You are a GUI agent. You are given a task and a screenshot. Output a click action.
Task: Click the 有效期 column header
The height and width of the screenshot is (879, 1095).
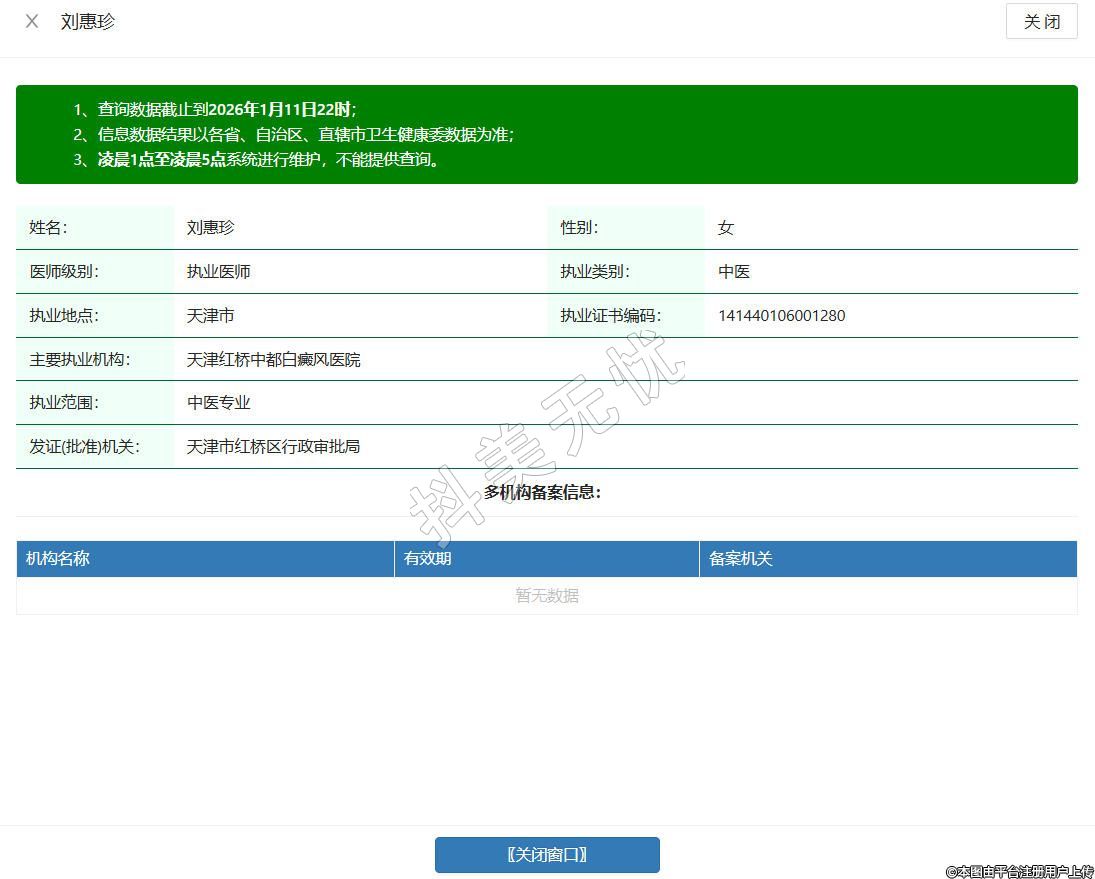(x=428, y=559)
